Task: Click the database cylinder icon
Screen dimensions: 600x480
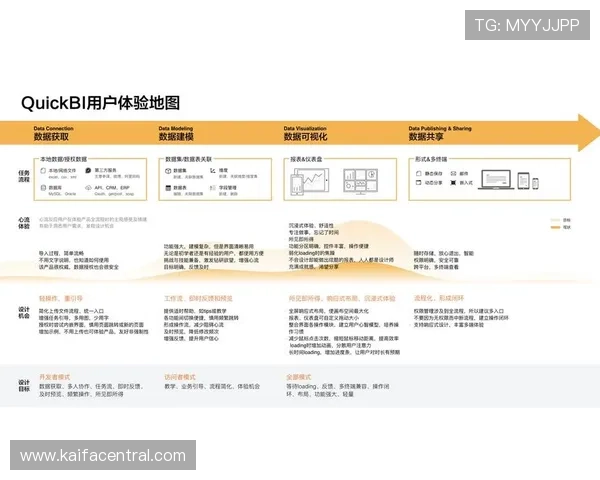Action: tap(43, 188)
